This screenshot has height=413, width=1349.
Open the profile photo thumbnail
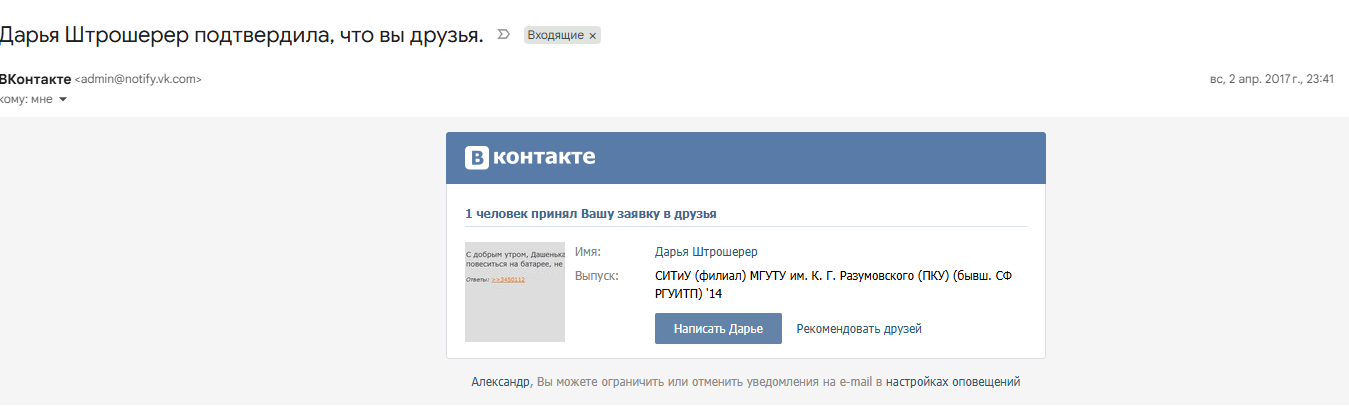[x=515, y=292]
